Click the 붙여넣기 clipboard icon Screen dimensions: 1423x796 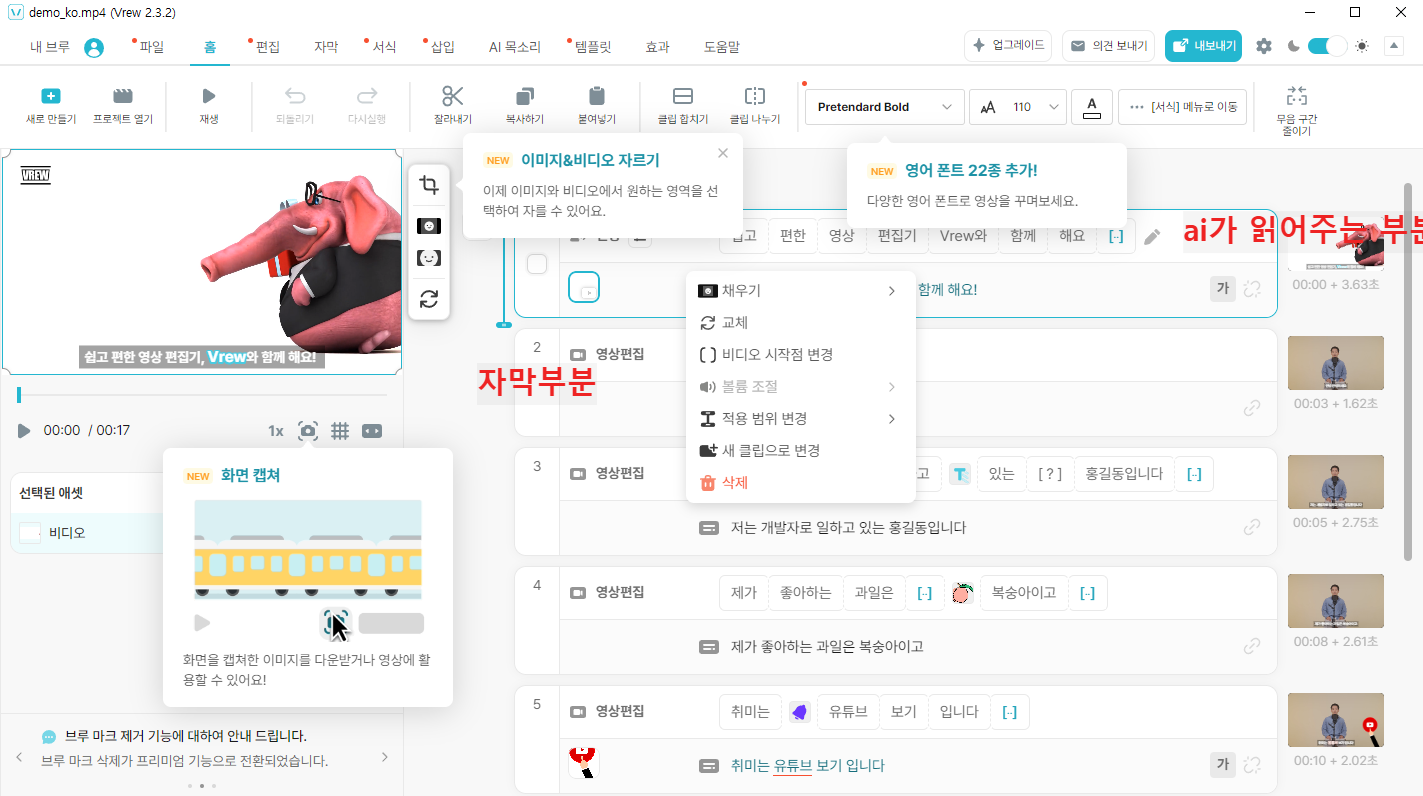597,96
